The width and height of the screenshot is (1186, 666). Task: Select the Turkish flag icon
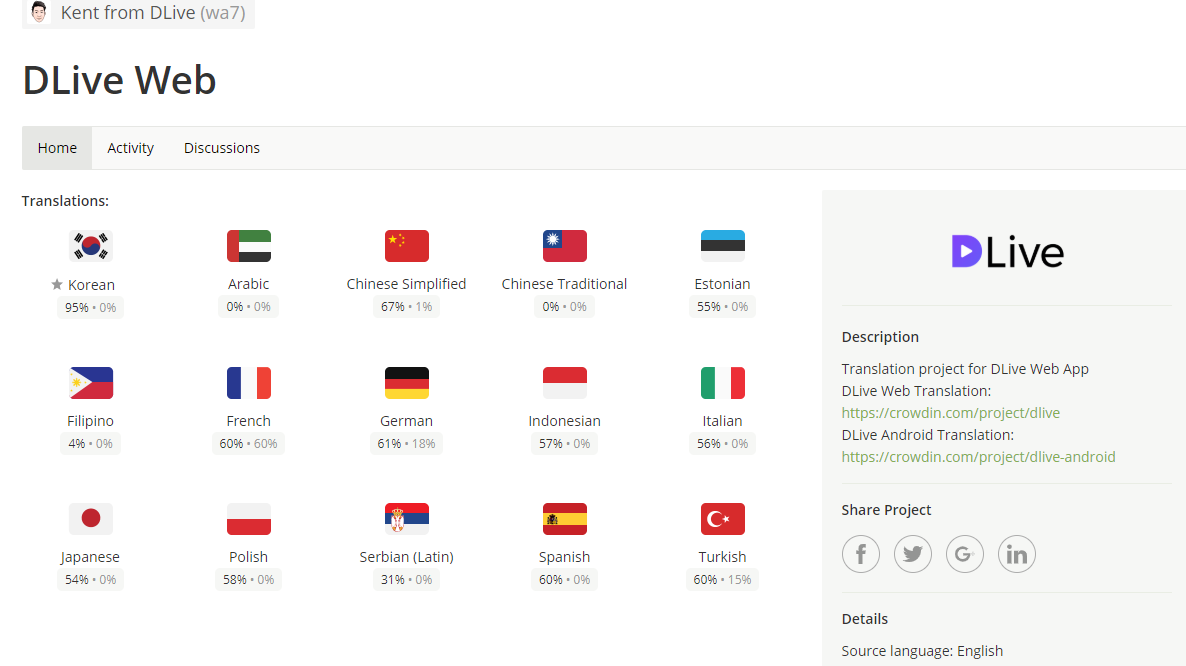click(x=723, y=519)
